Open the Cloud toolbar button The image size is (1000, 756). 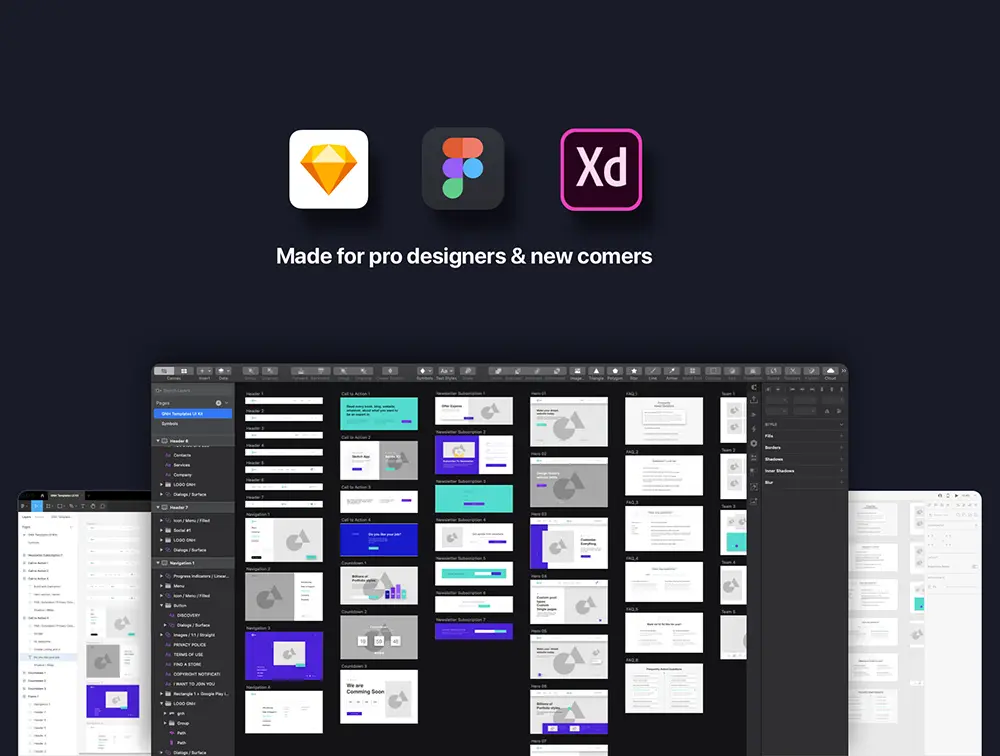(830, 372)
